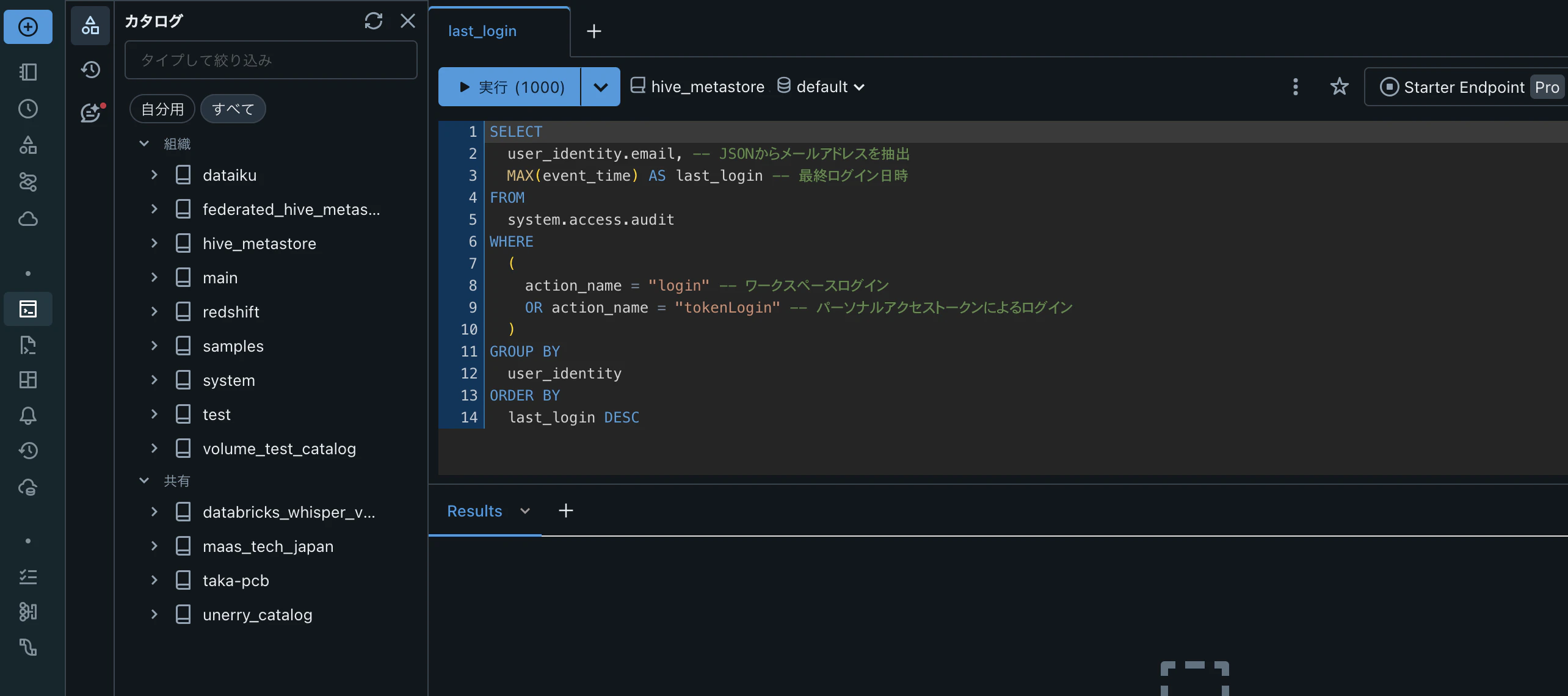The height and width of the screenshot is (696, 1568).
Task: Focus the タイプして絞り込み filter field
Action: [x=271, y=60]
